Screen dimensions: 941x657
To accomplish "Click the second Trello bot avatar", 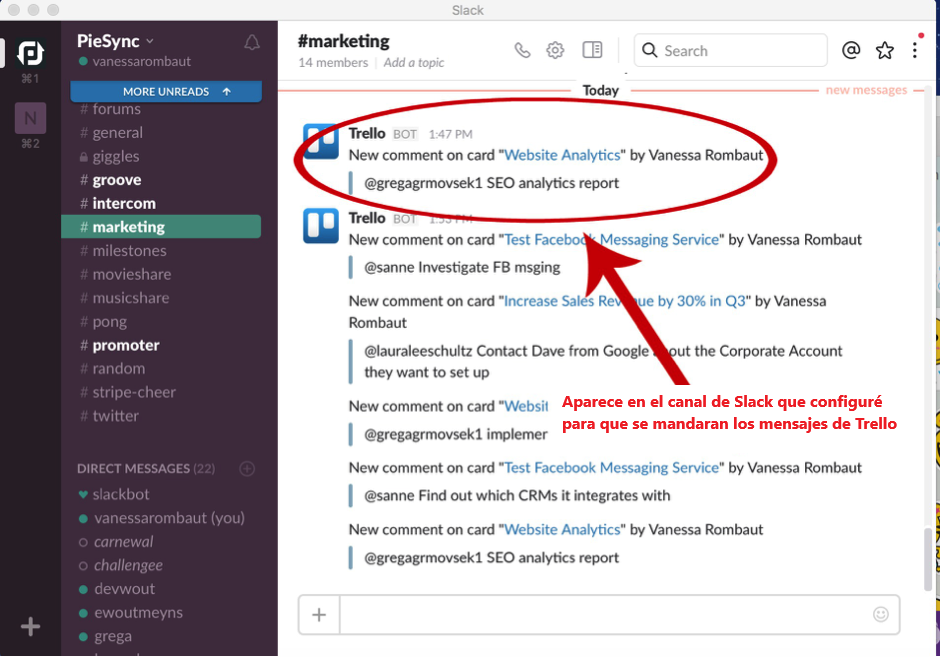I will coord(320,226).
